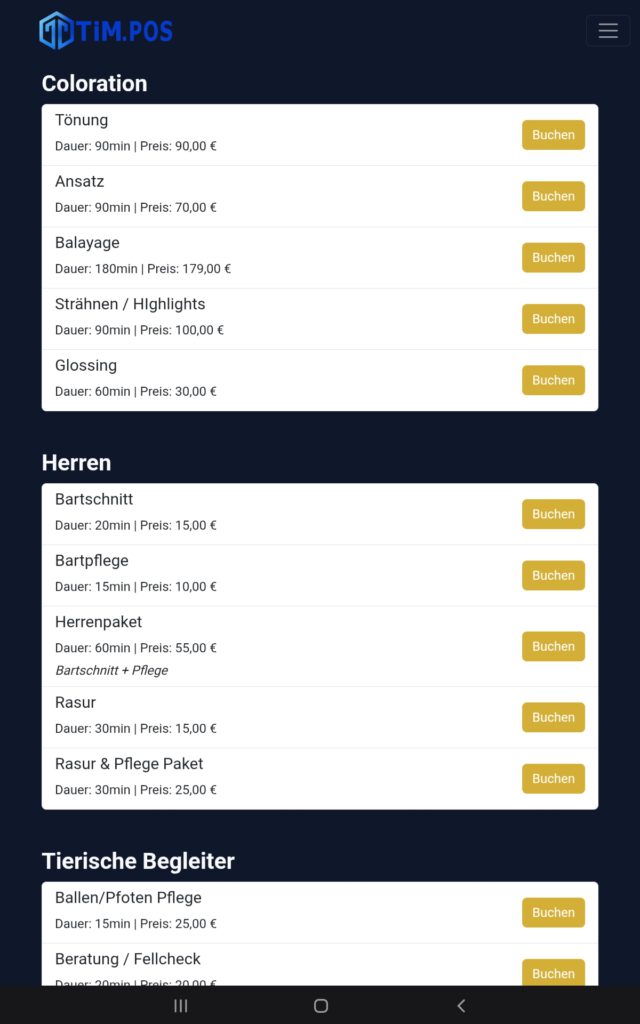Book the Ansatz coloration service

tap(553, 196)
